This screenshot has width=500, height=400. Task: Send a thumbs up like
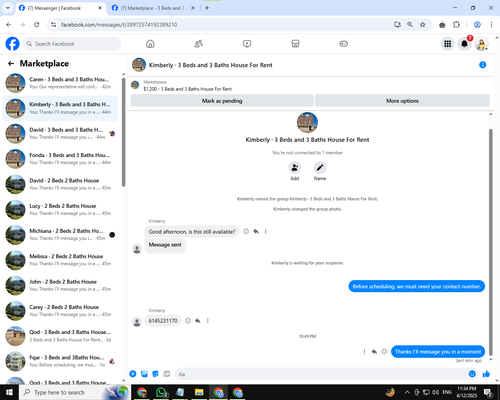click(486, 374)
